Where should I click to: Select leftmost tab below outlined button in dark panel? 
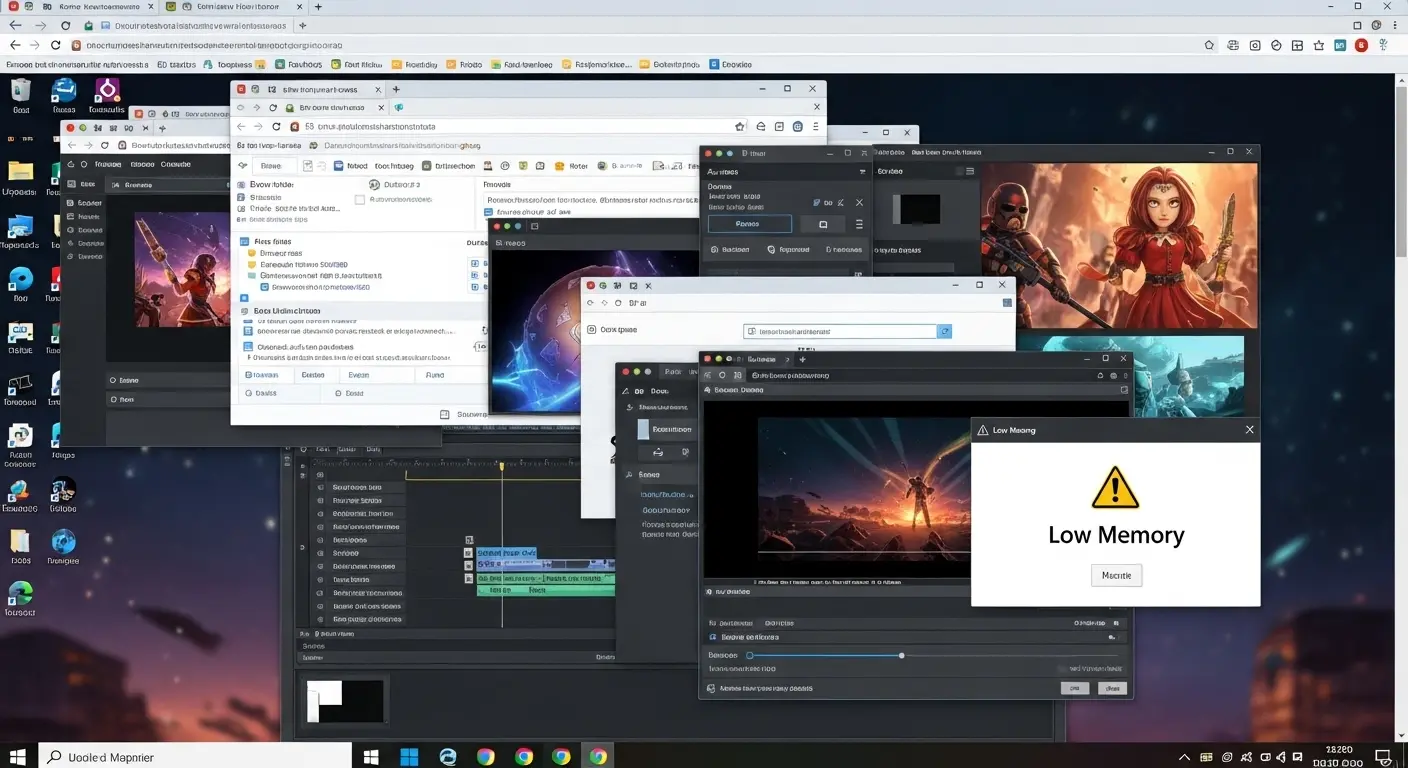(x=730, y=249)
